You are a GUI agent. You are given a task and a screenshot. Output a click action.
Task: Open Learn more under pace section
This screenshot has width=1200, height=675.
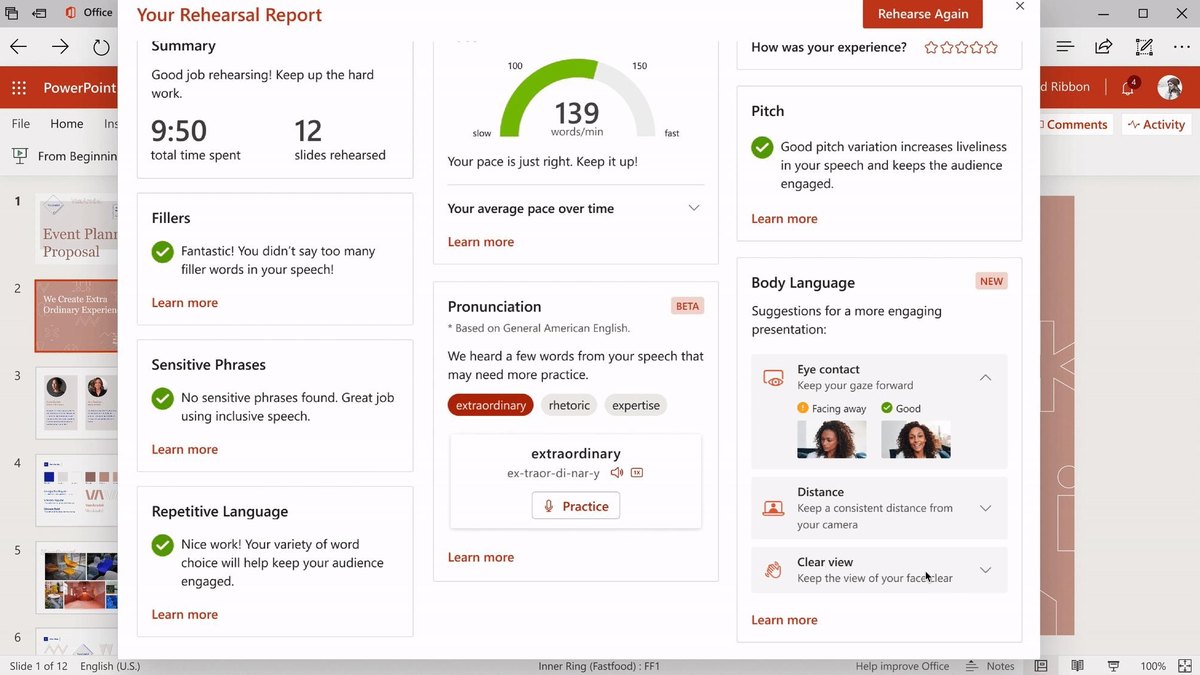(x=481, y=241)
